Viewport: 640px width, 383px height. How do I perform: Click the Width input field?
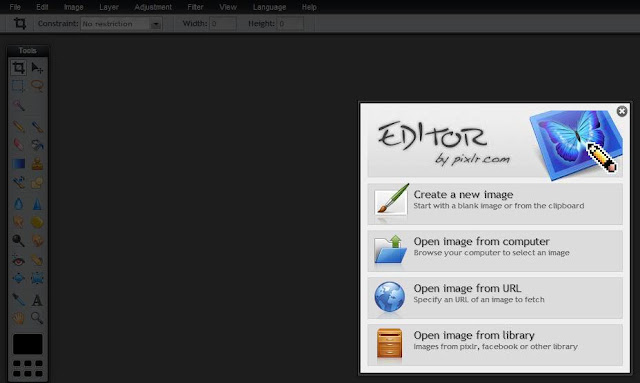tap(222, 24)
